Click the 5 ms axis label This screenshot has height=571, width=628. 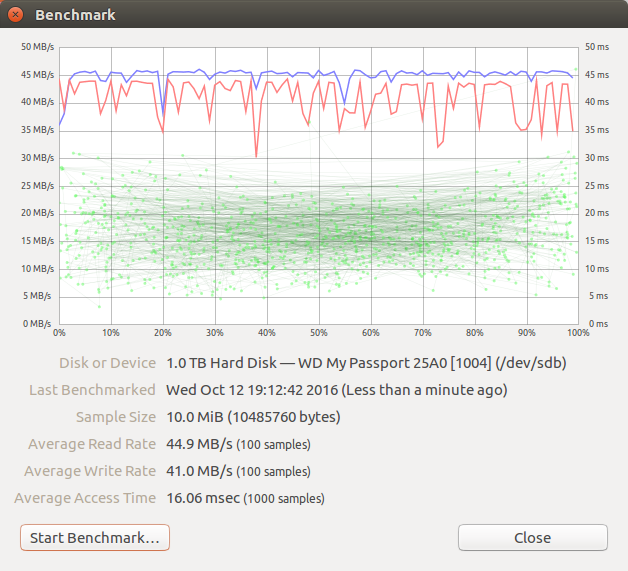[x=598, y=296]
